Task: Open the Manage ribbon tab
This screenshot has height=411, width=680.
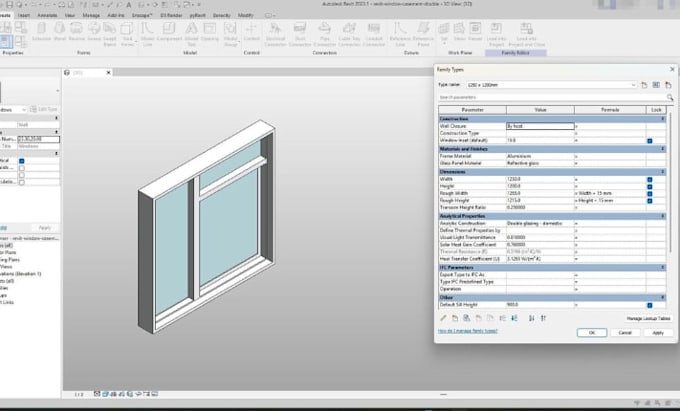Action: tap(91, 15)
